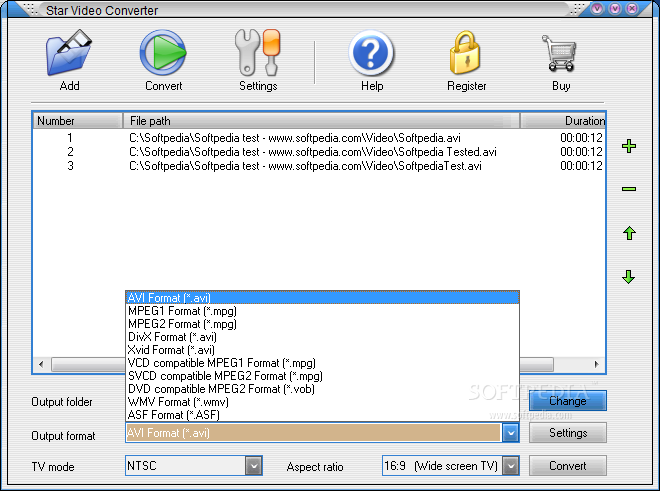The height and width of the screenshot is (491, 660).
Task: Move item down with green down arrow
Action: (x=629, y=277)
